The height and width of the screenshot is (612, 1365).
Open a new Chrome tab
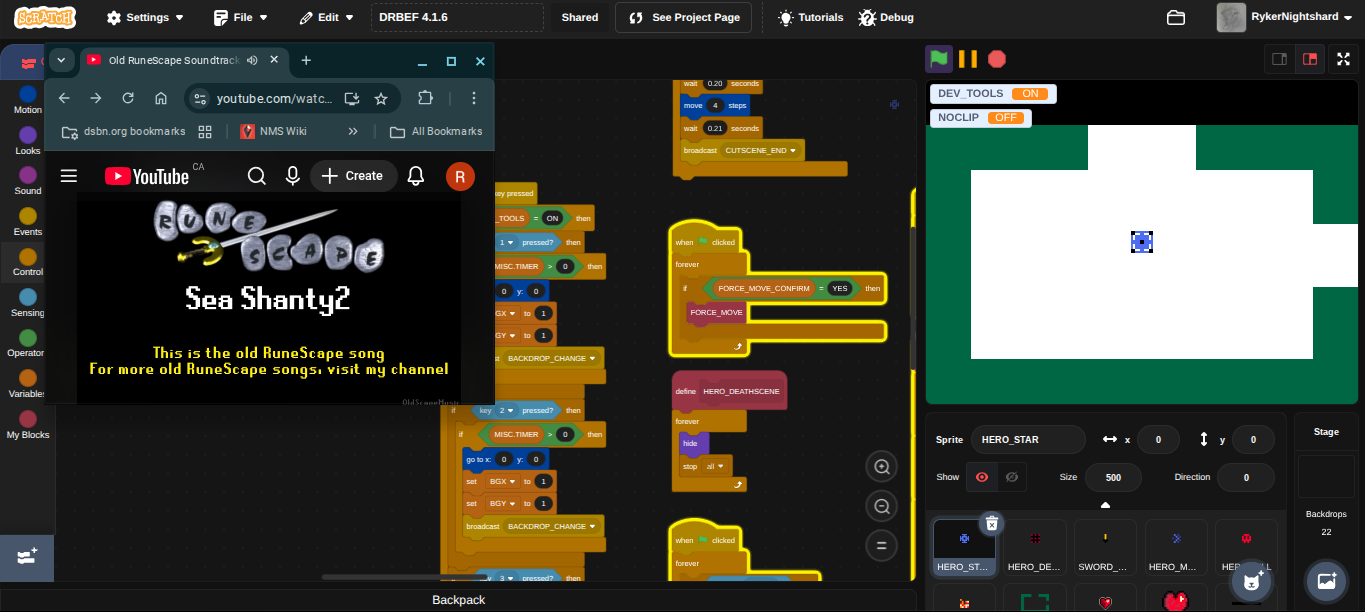306,60
